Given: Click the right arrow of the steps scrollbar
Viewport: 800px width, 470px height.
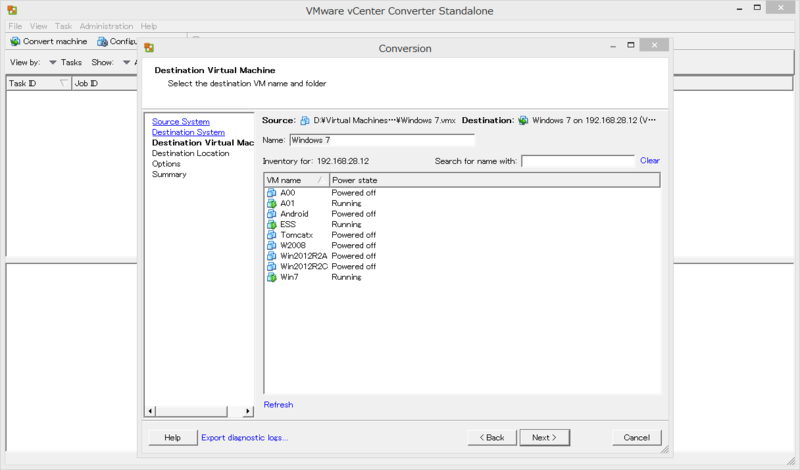Looking at the screenshot, I should point(247,411).
